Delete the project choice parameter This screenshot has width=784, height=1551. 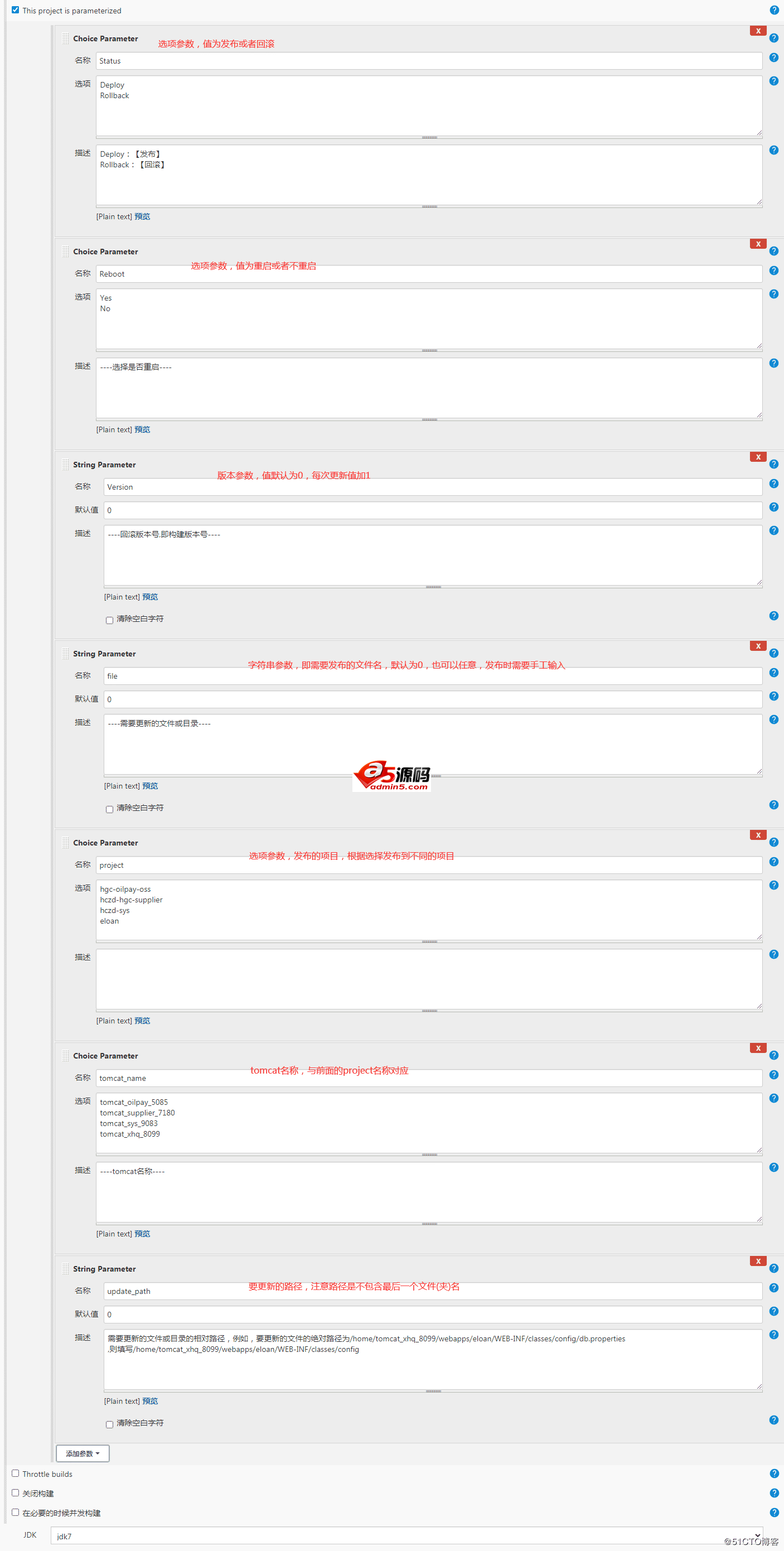pyautogui.click(x=757, y=835)
